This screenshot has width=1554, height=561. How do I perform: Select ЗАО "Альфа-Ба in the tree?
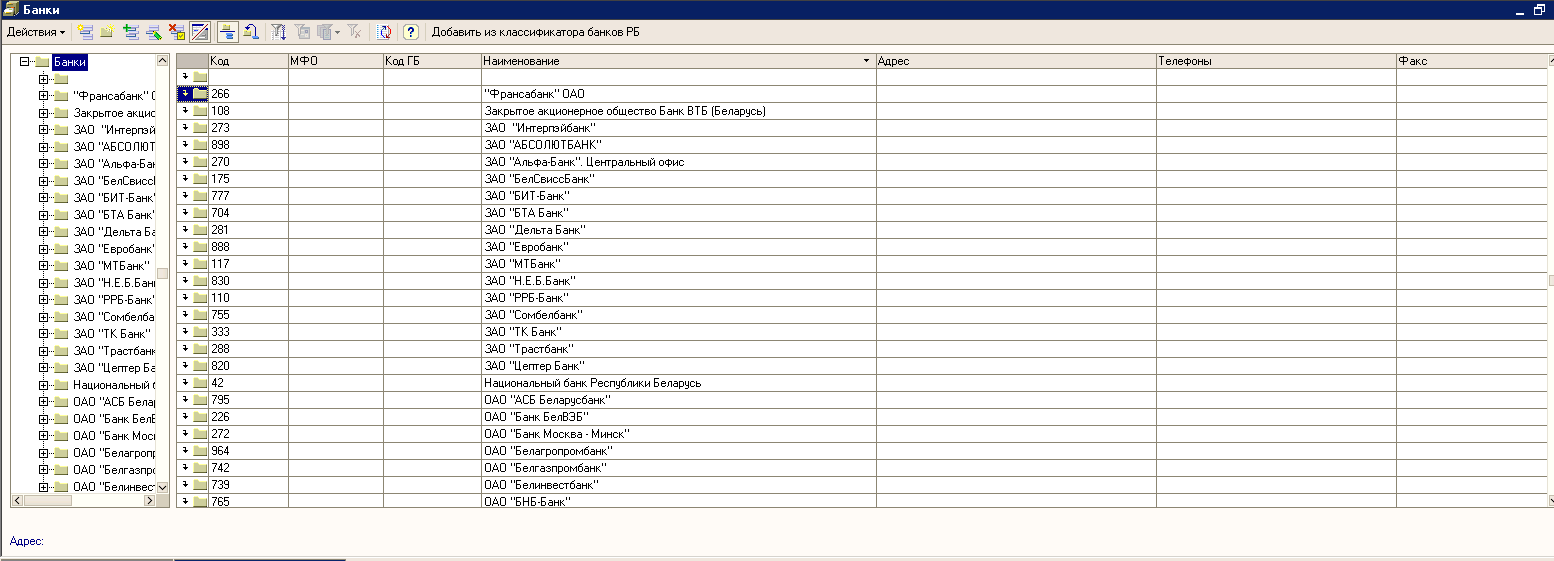pos(114,164)
